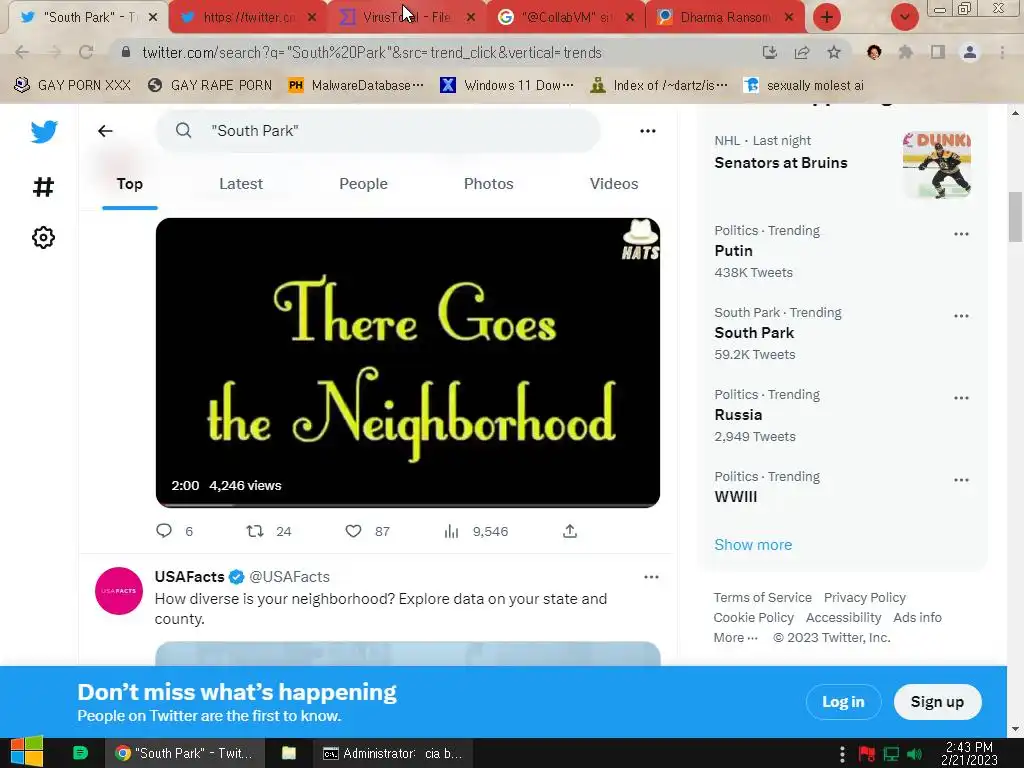Open more options for WWIII trend
The height and width of the screenshot is (768, 1024).
[x=961, y=479]
